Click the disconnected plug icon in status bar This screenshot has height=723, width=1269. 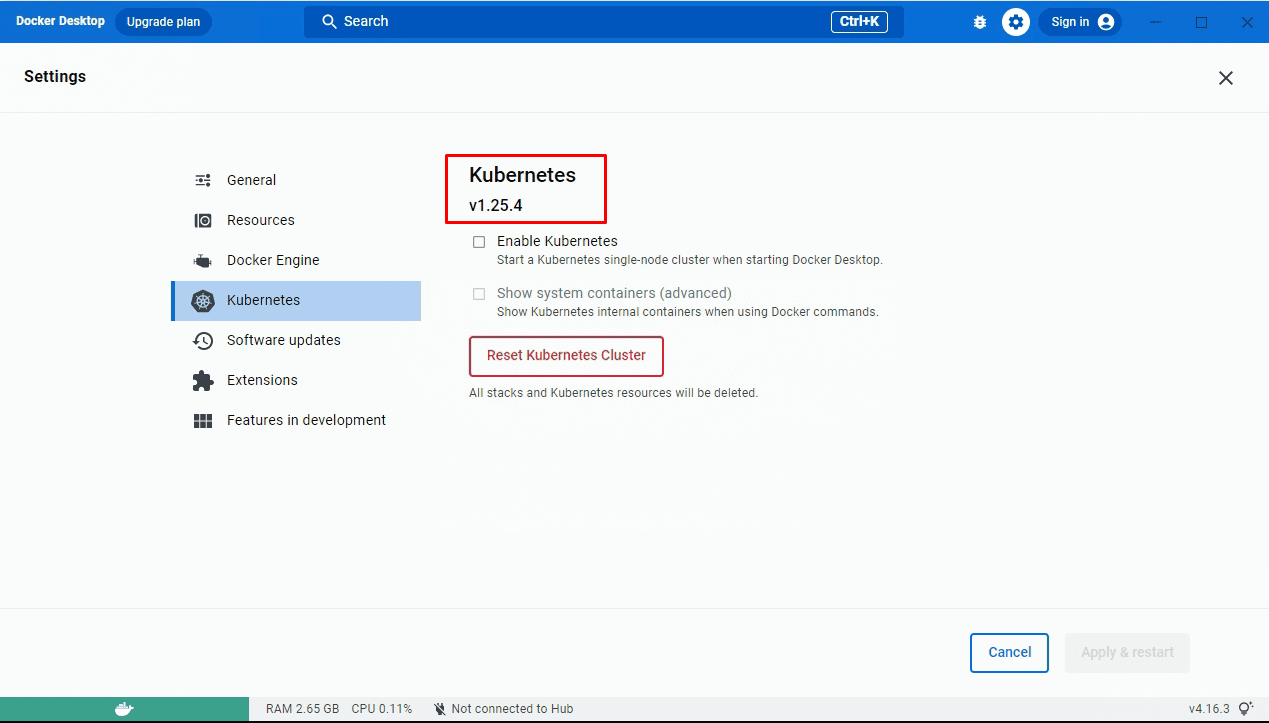pos(440,709)
